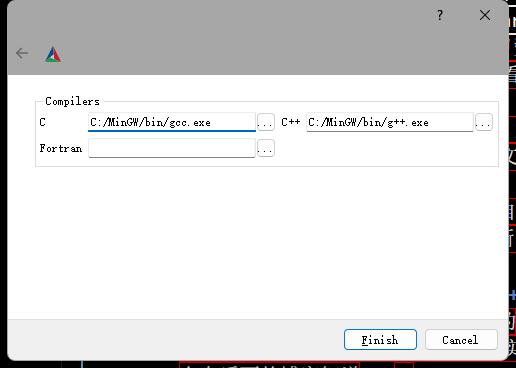Click the CMake triangle logo icon
This screenshot has height=368, width=516.
click(53, 54)
